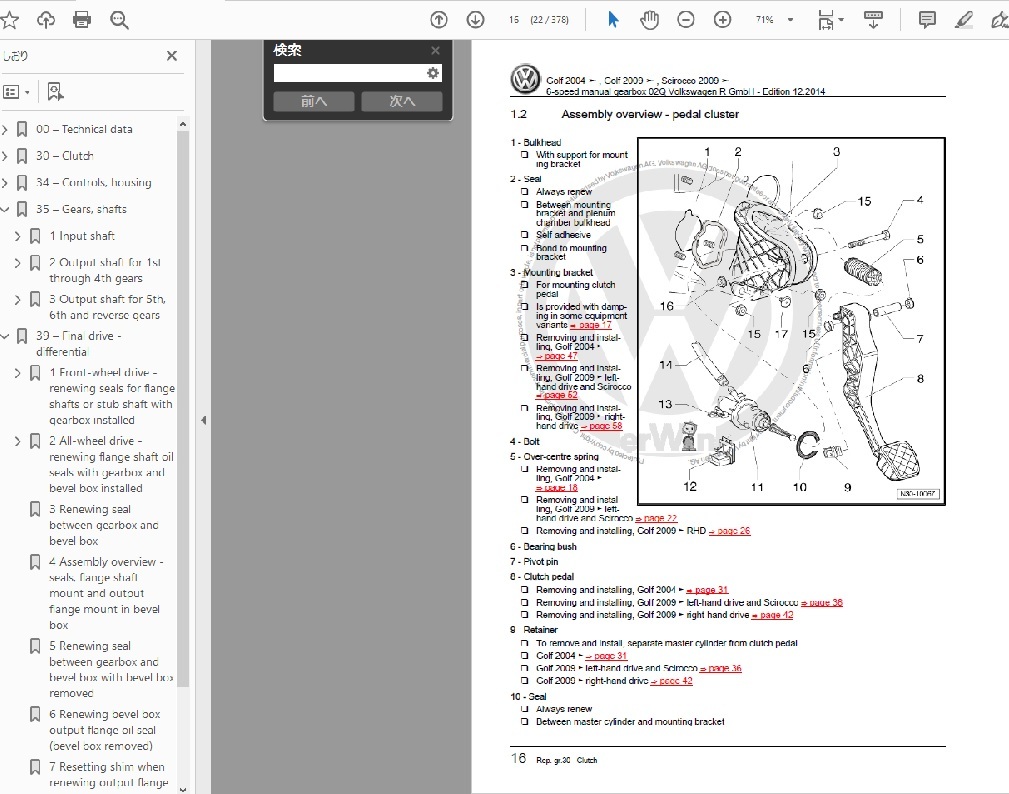Image resolution: width=1009 pixels, height=794 pixels.
Task: Select the highlighter pen tool
Action: click(x=964, y=20)
